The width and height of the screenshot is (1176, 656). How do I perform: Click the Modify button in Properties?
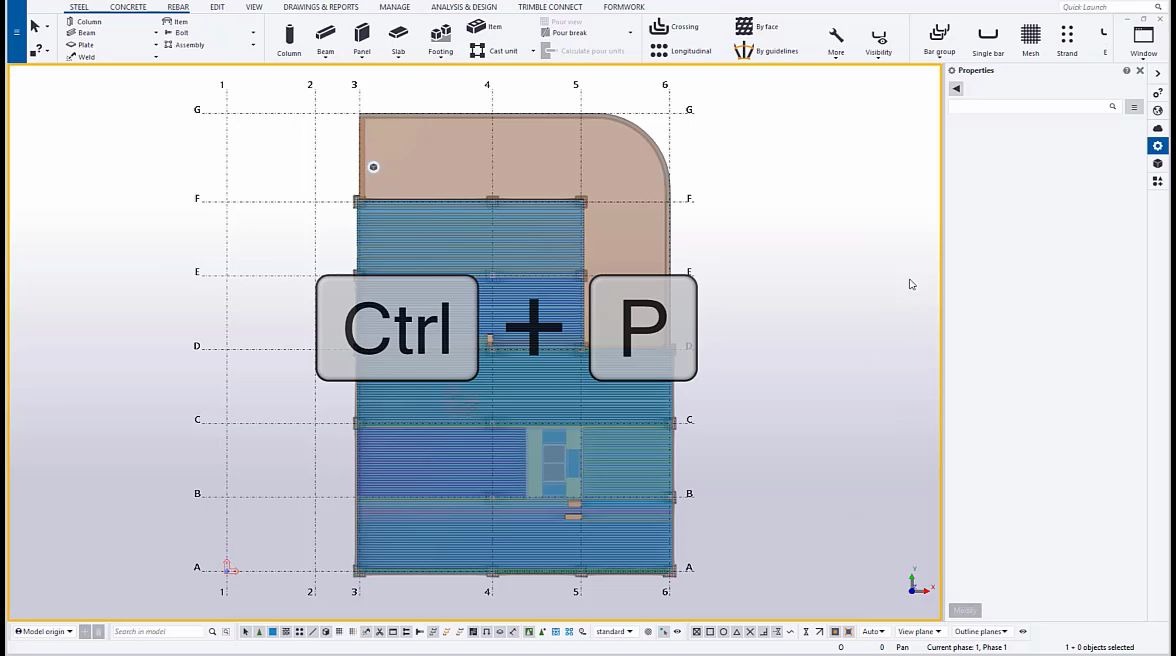[x=964, y=610]
